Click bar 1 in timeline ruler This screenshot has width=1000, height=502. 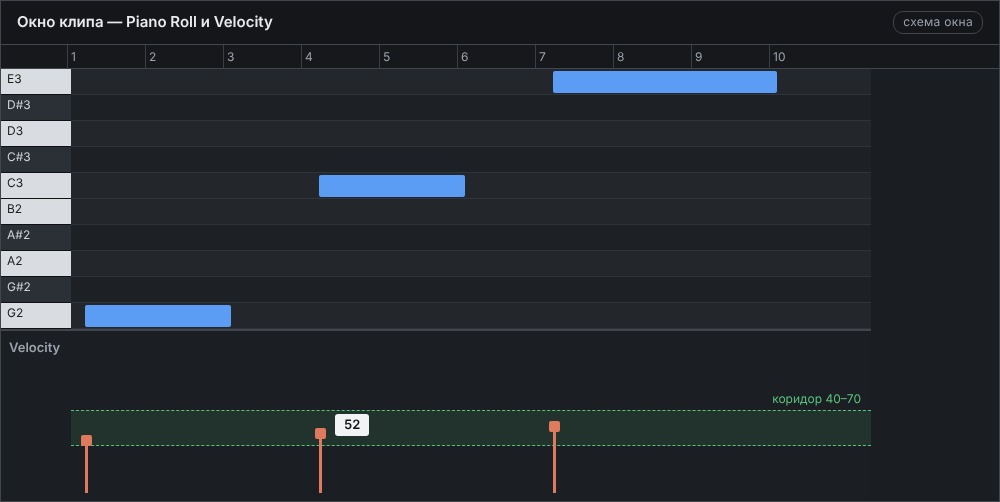pos(107,57)
